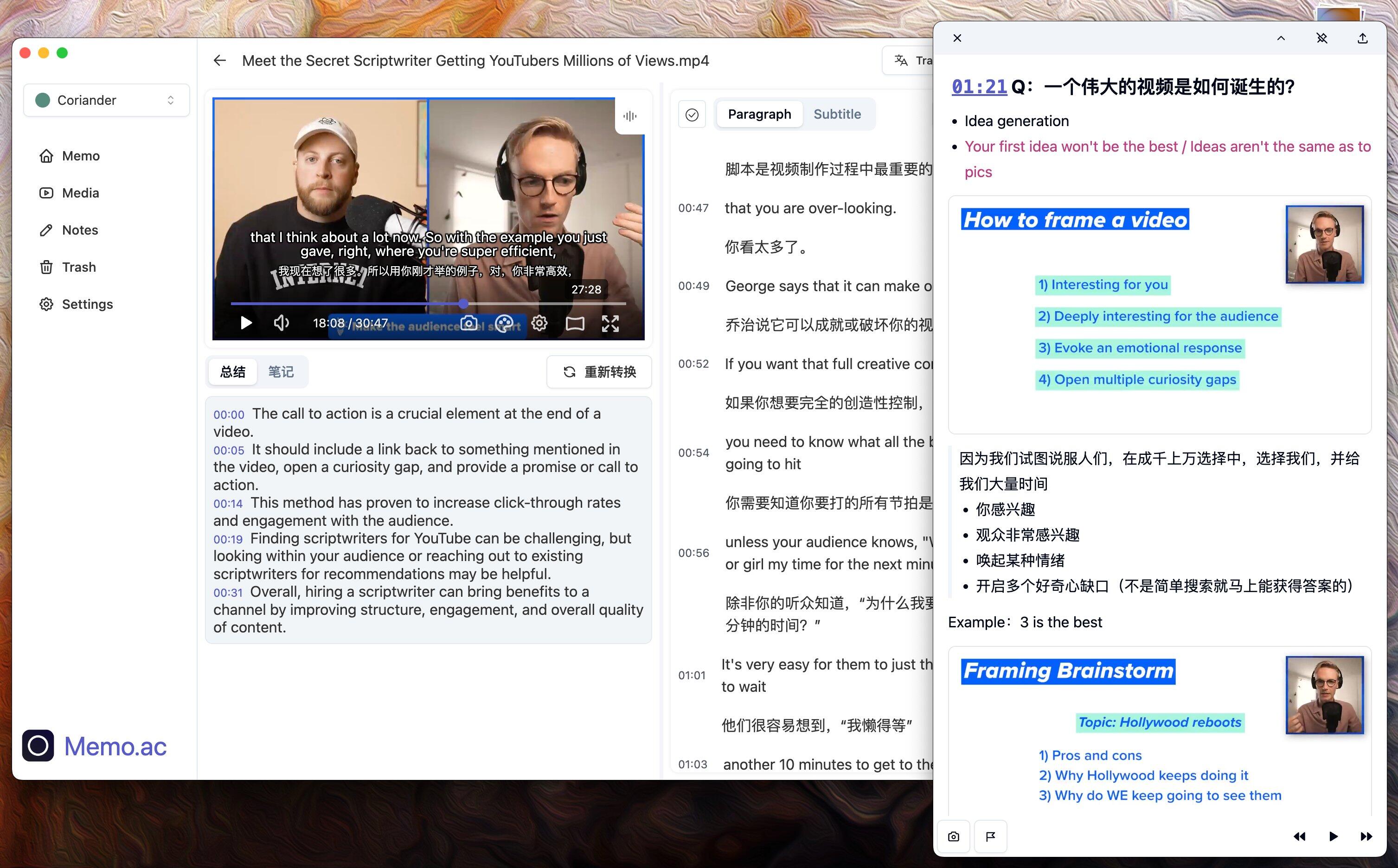This screenshot has width=1398, height=868.
Task: Click the audio waveform icon above video
Action: click(630, 116)
